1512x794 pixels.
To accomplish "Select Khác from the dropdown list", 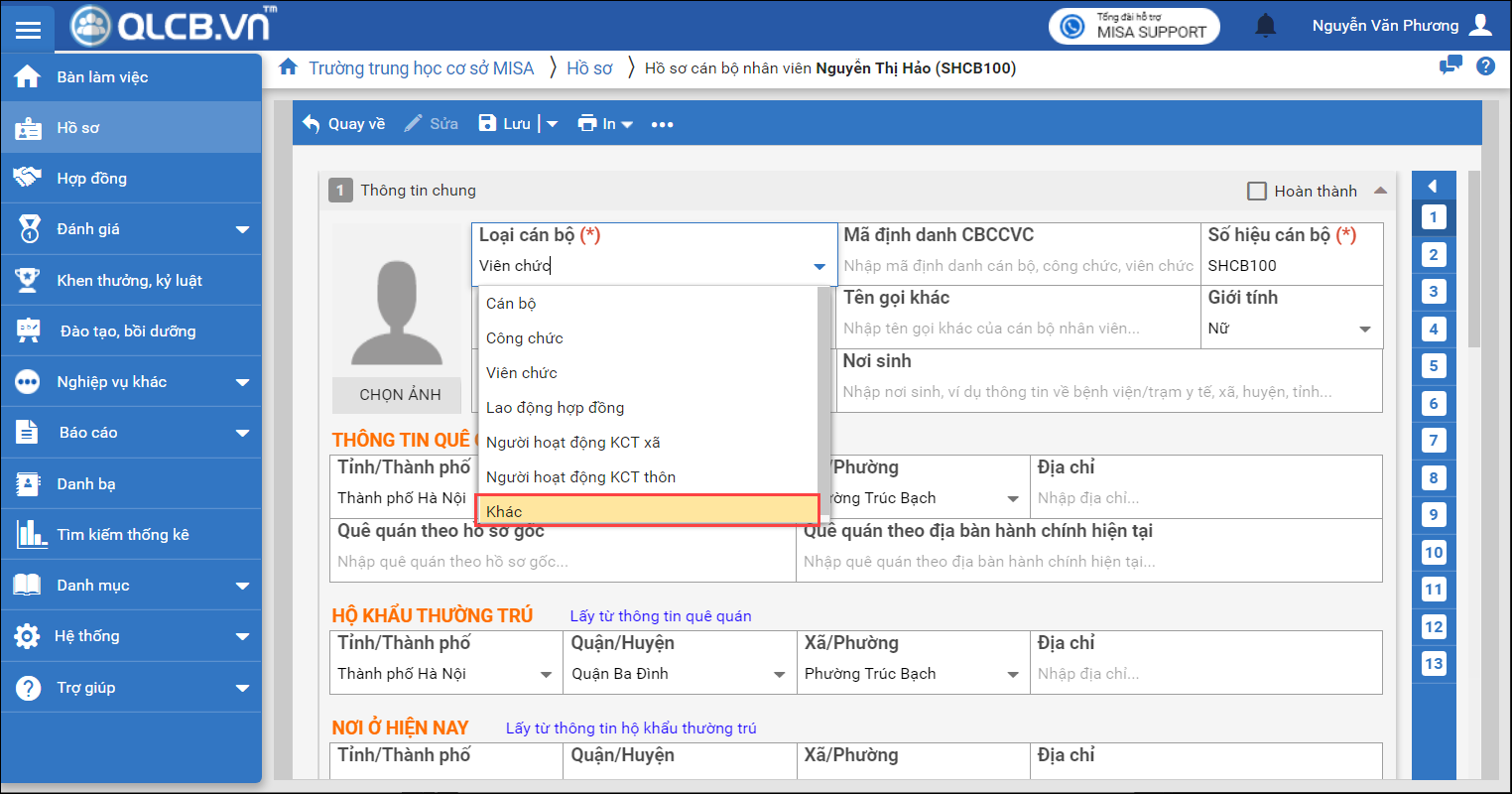I will coord(647,511).
